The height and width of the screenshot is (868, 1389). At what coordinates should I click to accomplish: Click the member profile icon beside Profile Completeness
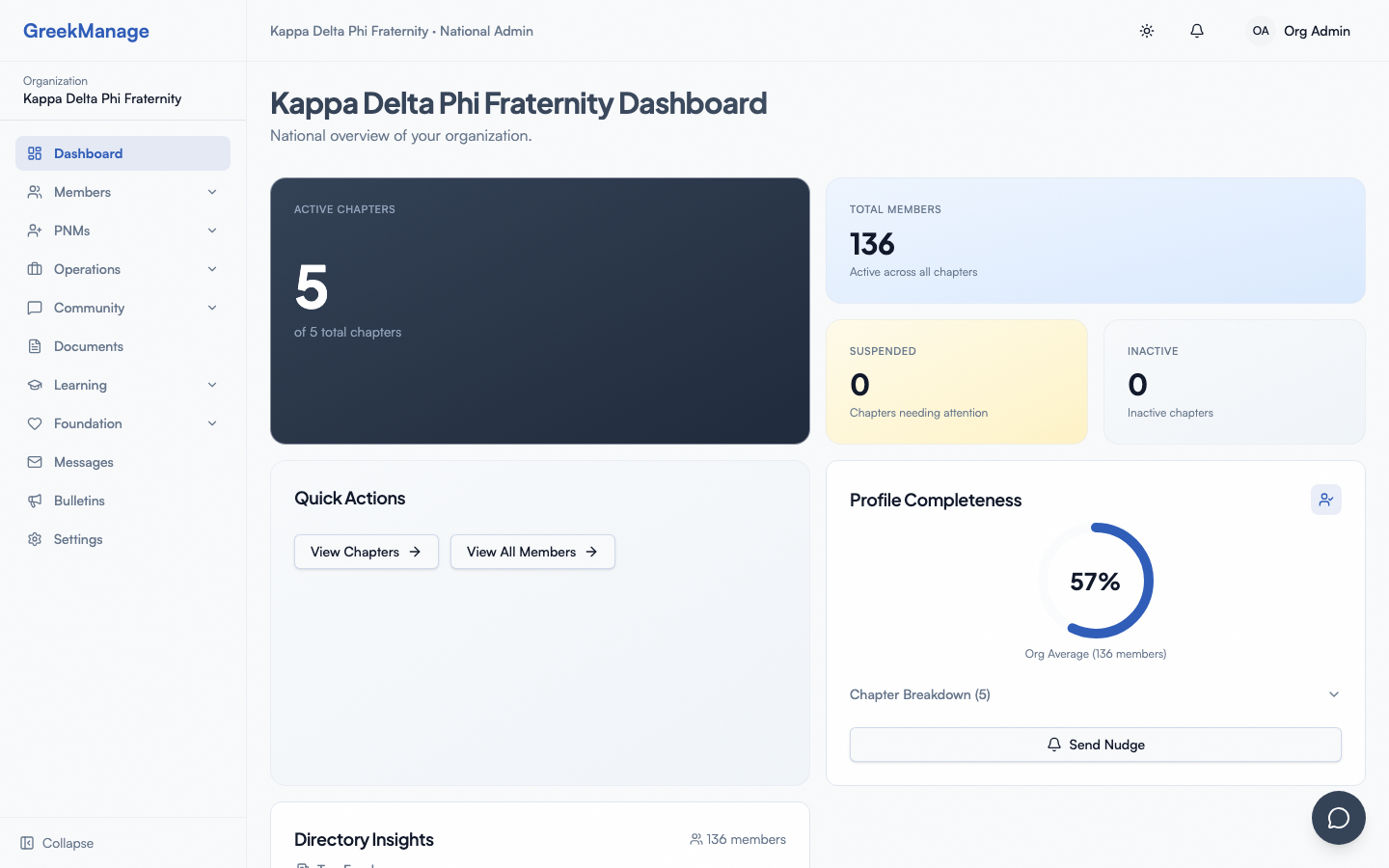1326,500
